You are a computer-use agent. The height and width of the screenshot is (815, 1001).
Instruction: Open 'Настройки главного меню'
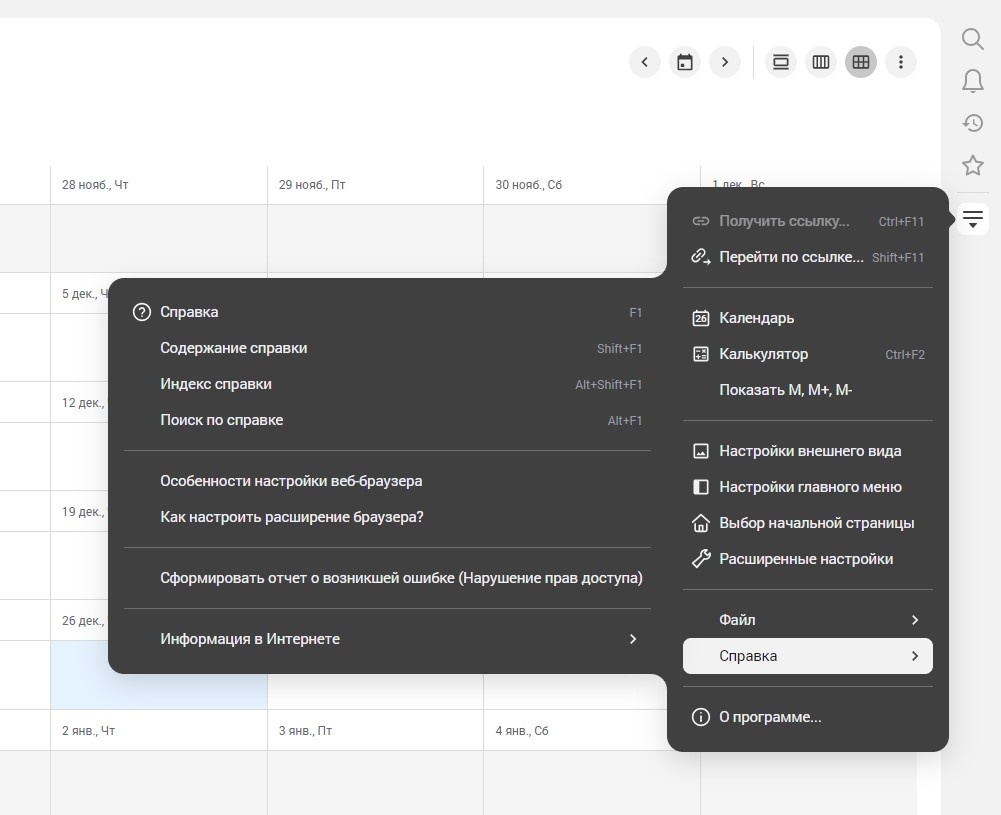click(x=808, y=487)
